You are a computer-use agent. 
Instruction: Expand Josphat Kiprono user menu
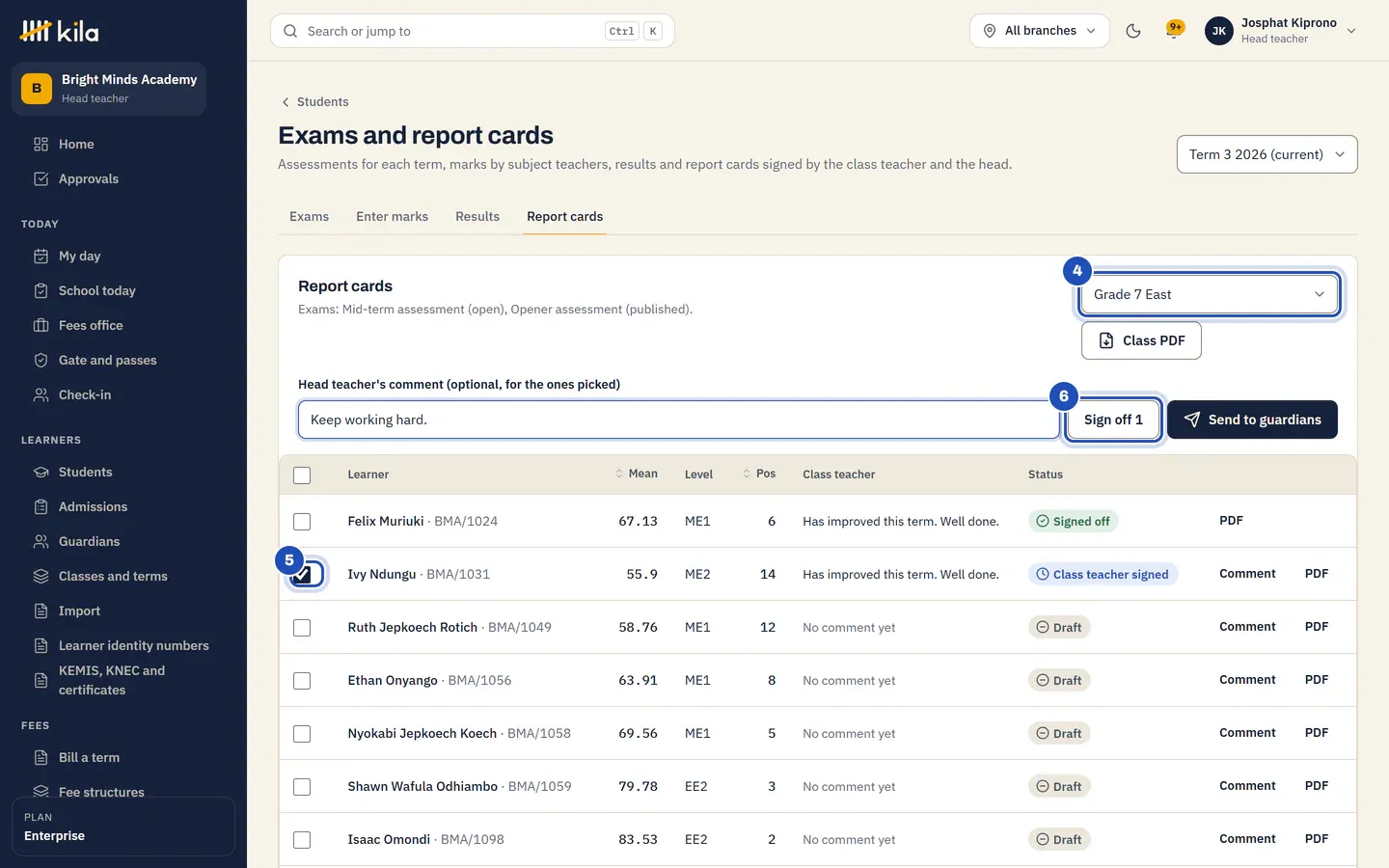[x=1281, y=31]
